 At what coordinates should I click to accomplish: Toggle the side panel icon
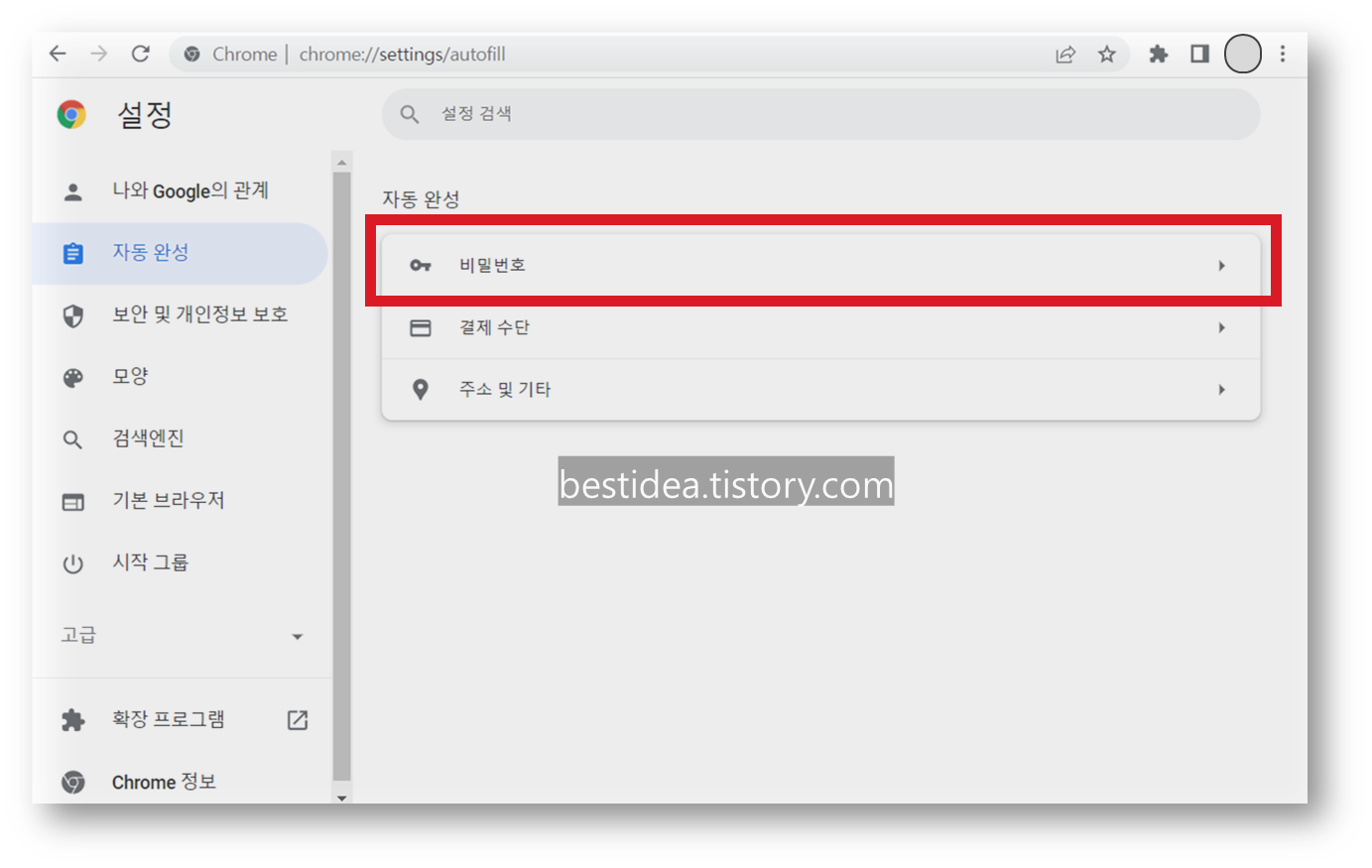pyautogui.click(x=1200, y=54)
